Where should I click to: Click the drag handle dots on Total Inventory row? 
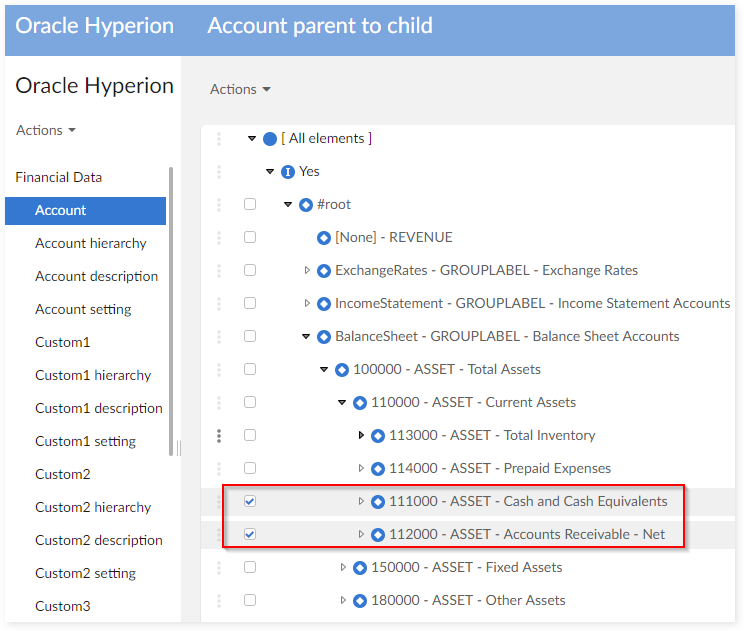pyautogui.click(x=219, y=436)
